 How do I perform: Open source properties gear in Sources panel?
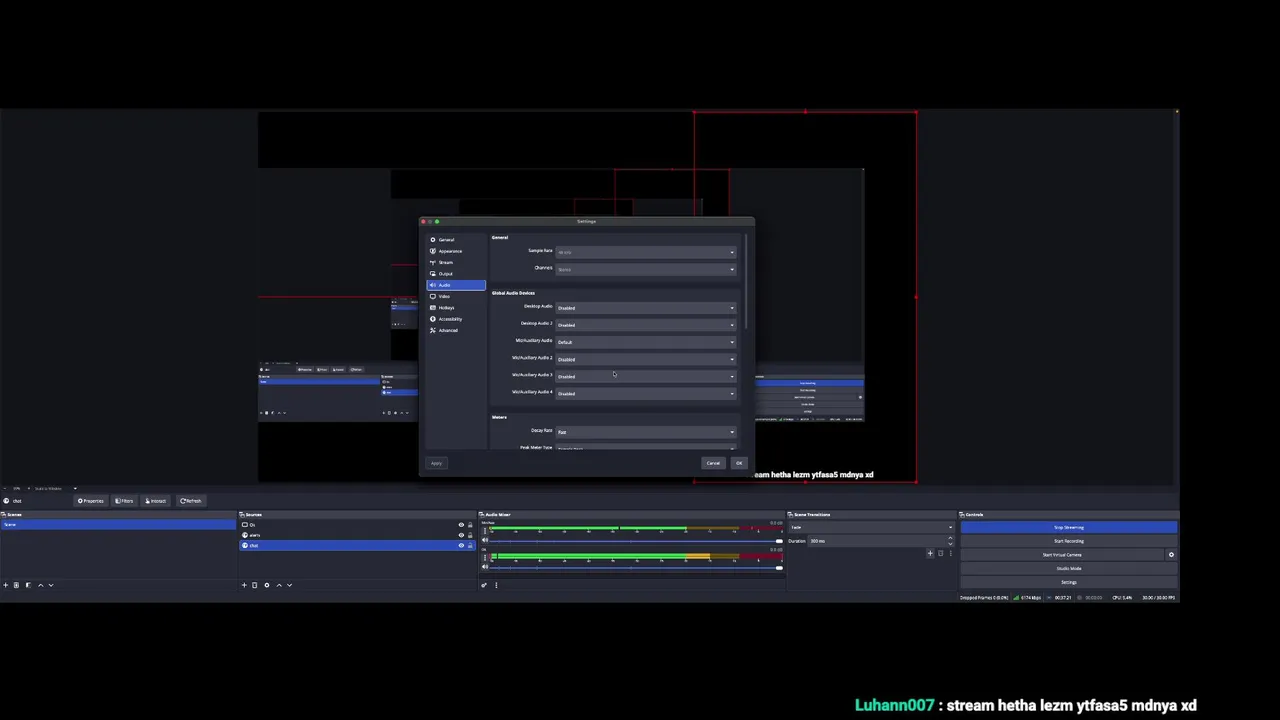[267, 585]
